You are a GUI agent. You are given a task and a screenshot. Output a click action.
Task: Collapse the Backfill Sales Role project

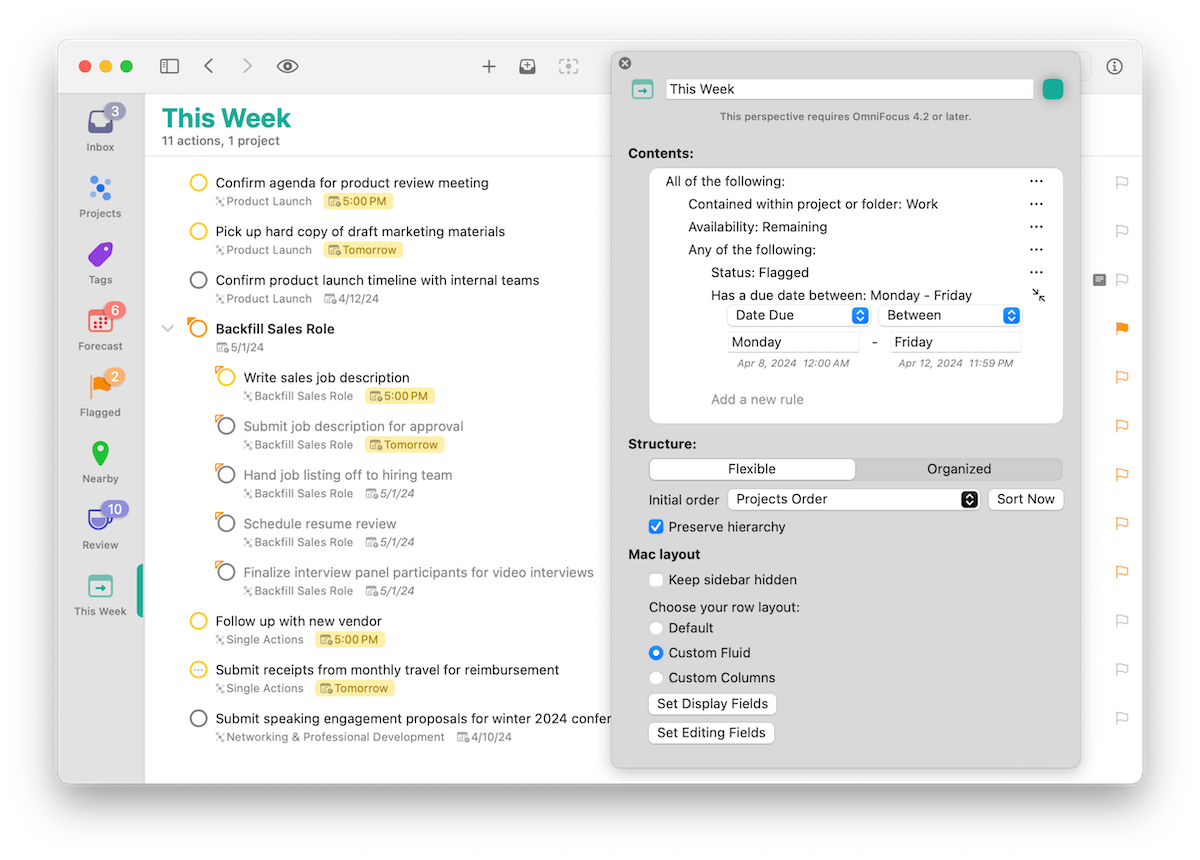tap(167, 328)
